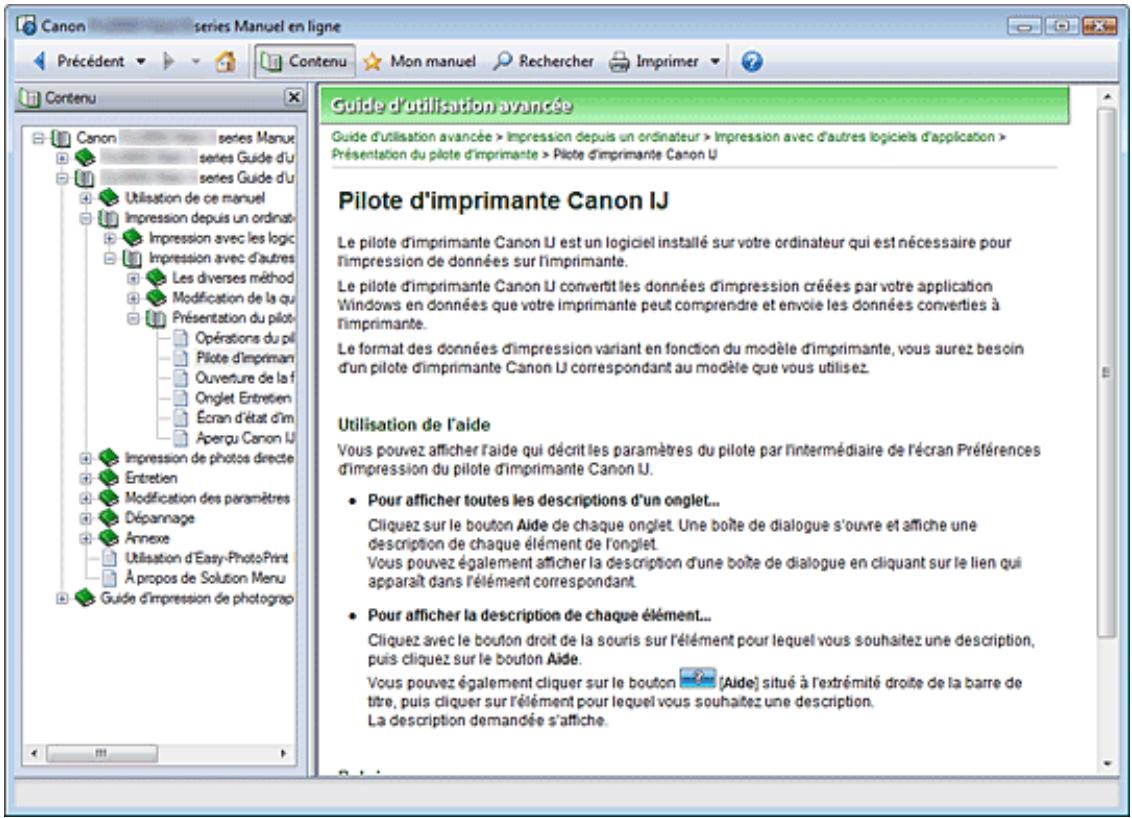Click the Pilote d'imprimante Canon IJ heading
This screenshot has height=818, width=1132.
coord(503,201)
